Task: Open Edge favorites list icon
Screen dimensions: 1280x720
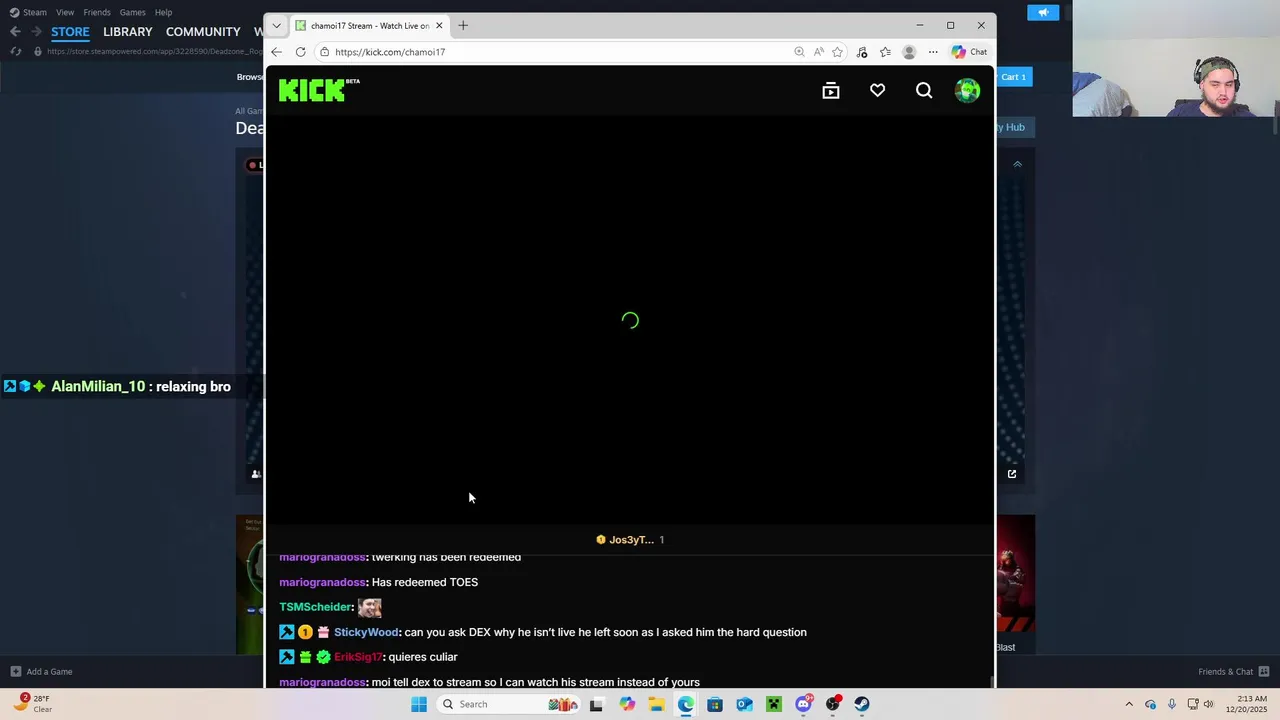Action: [x=885, y=52]
